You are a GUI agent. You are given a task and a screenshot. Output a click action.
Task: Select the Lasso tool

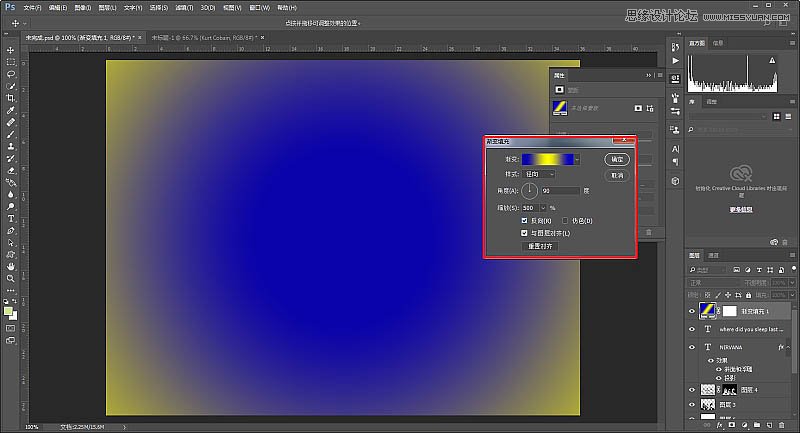click(10, 74)
